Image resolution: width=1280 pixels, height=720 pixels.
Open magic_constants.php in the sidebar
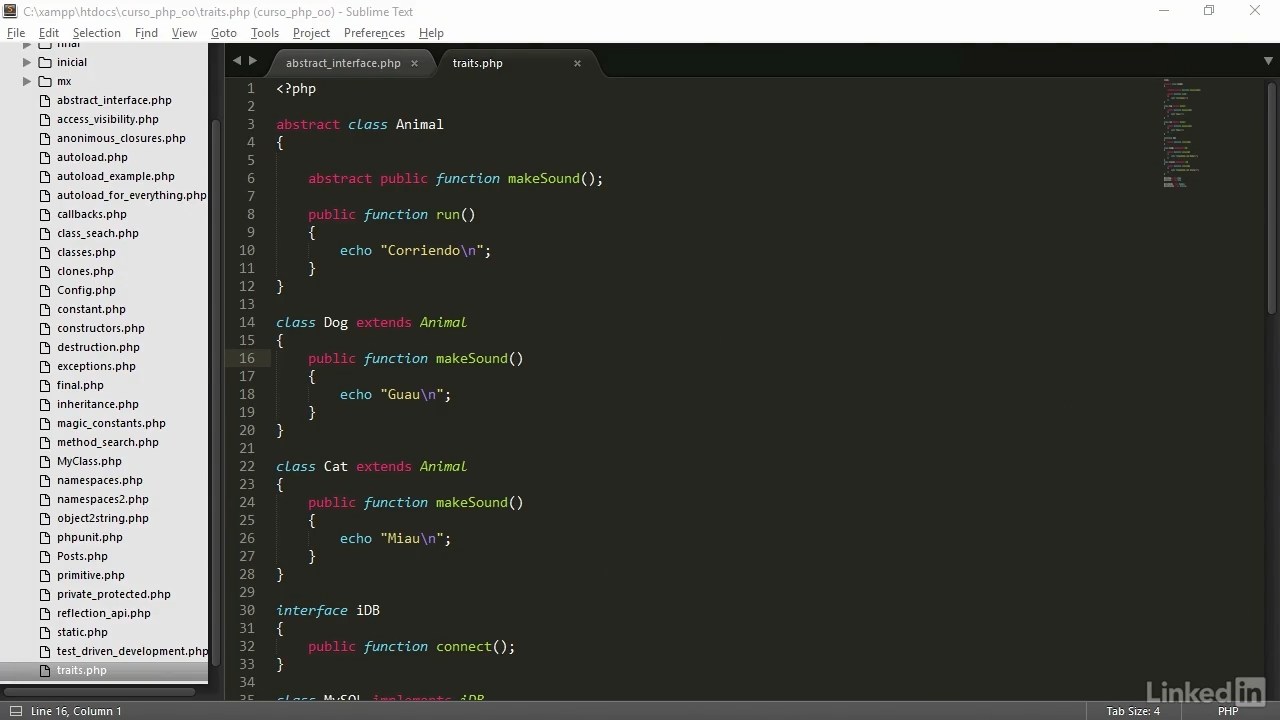click(111, 423)
